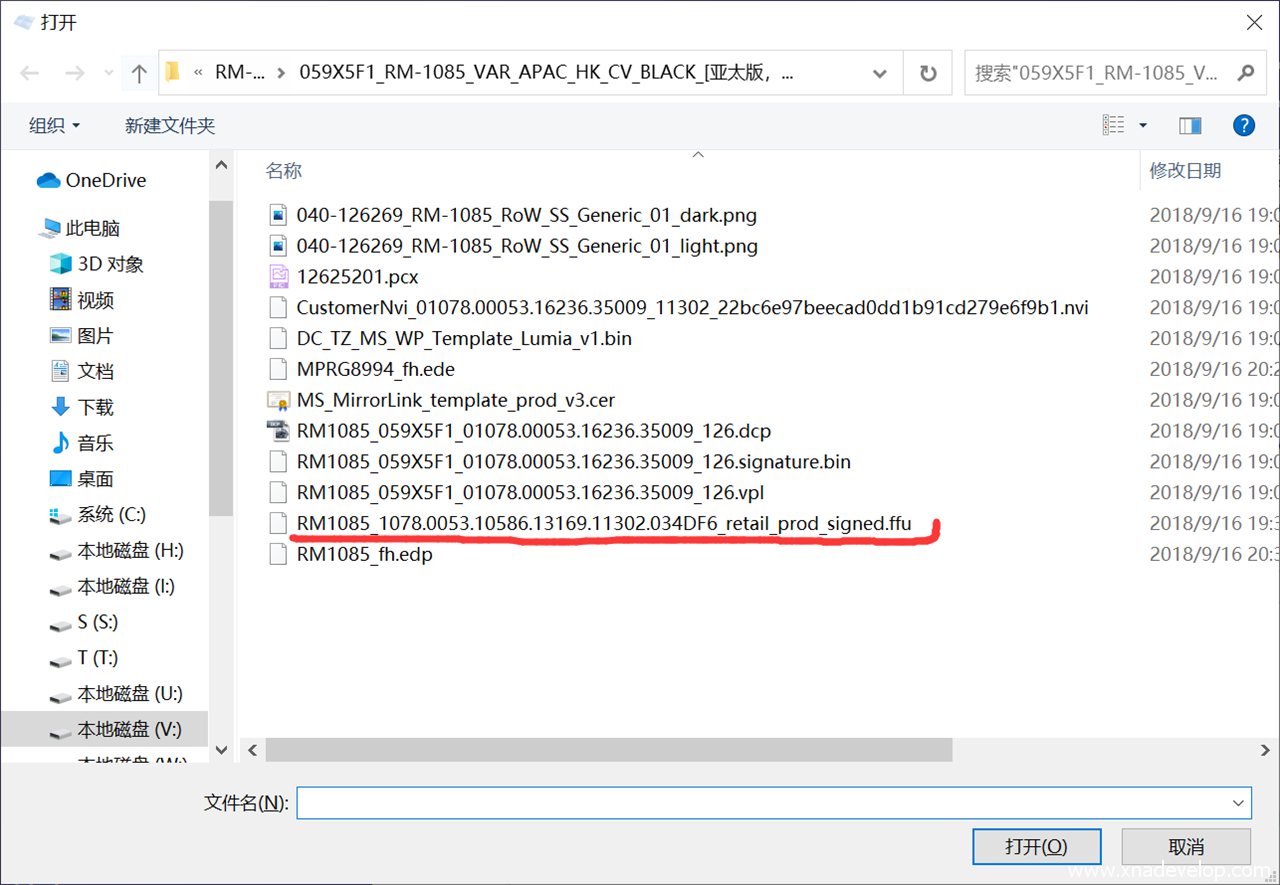Expand the address bar history dropdown
This screenshot has width=1280, height=885.
coord(880,73)
